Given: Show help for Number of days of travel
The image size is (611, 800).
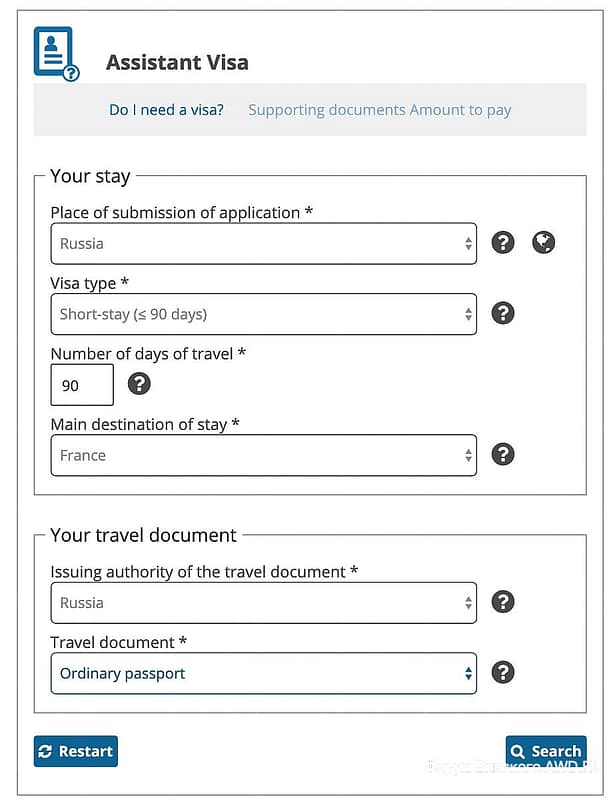Looking at the screenshot, I should pos(139,384).
